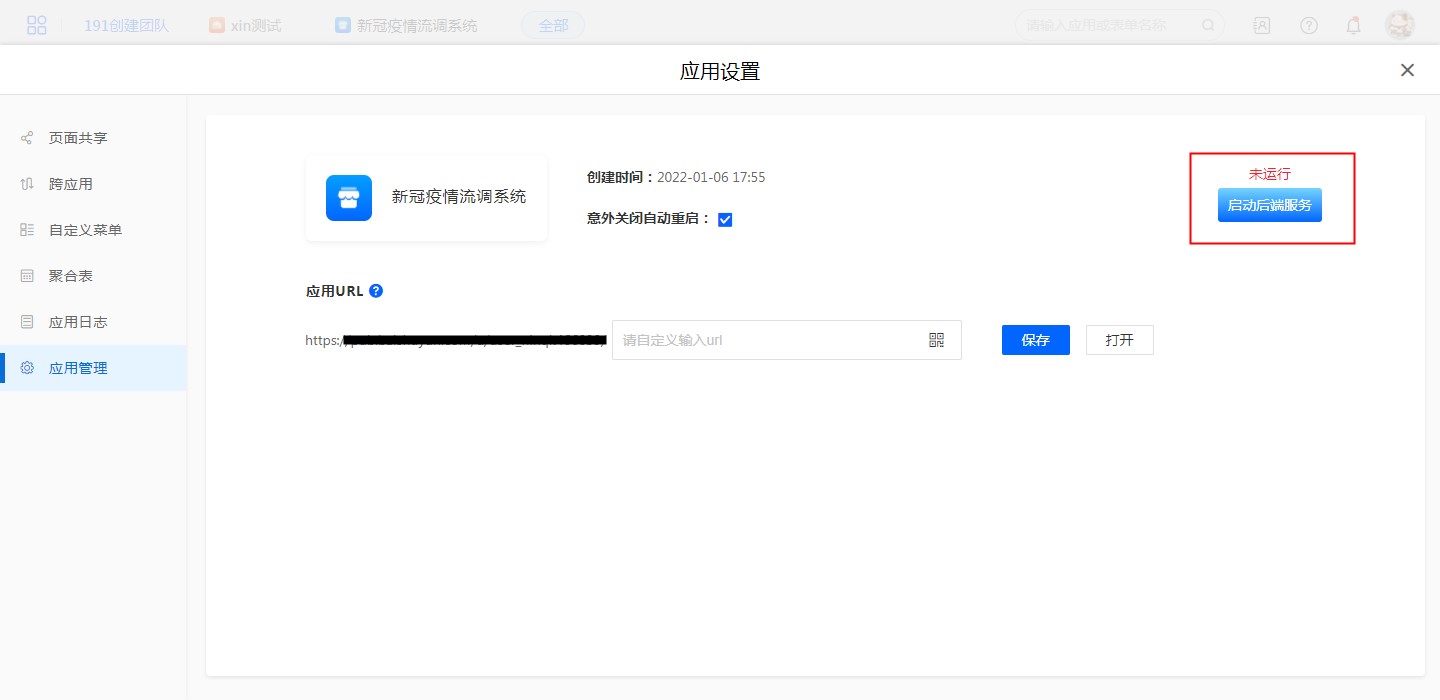Toggle the 意外关闭自动重启 checkbox
Screen dimensions: 1440x700
(725, 220)
